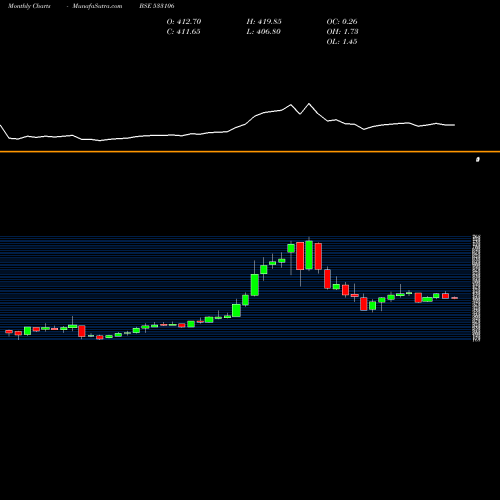Viewport: 500px width, 500px height.
Task: Click the tallest green candlestick at the chart top
Action: tap(309, 255)
